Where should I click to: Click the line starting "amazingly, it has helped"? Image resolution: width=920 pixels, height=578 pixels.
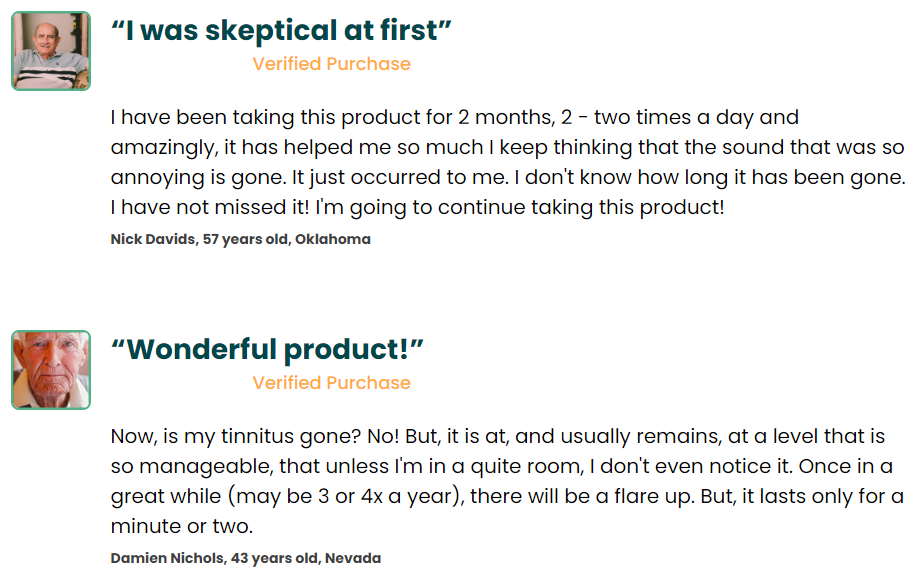point(508,147)
